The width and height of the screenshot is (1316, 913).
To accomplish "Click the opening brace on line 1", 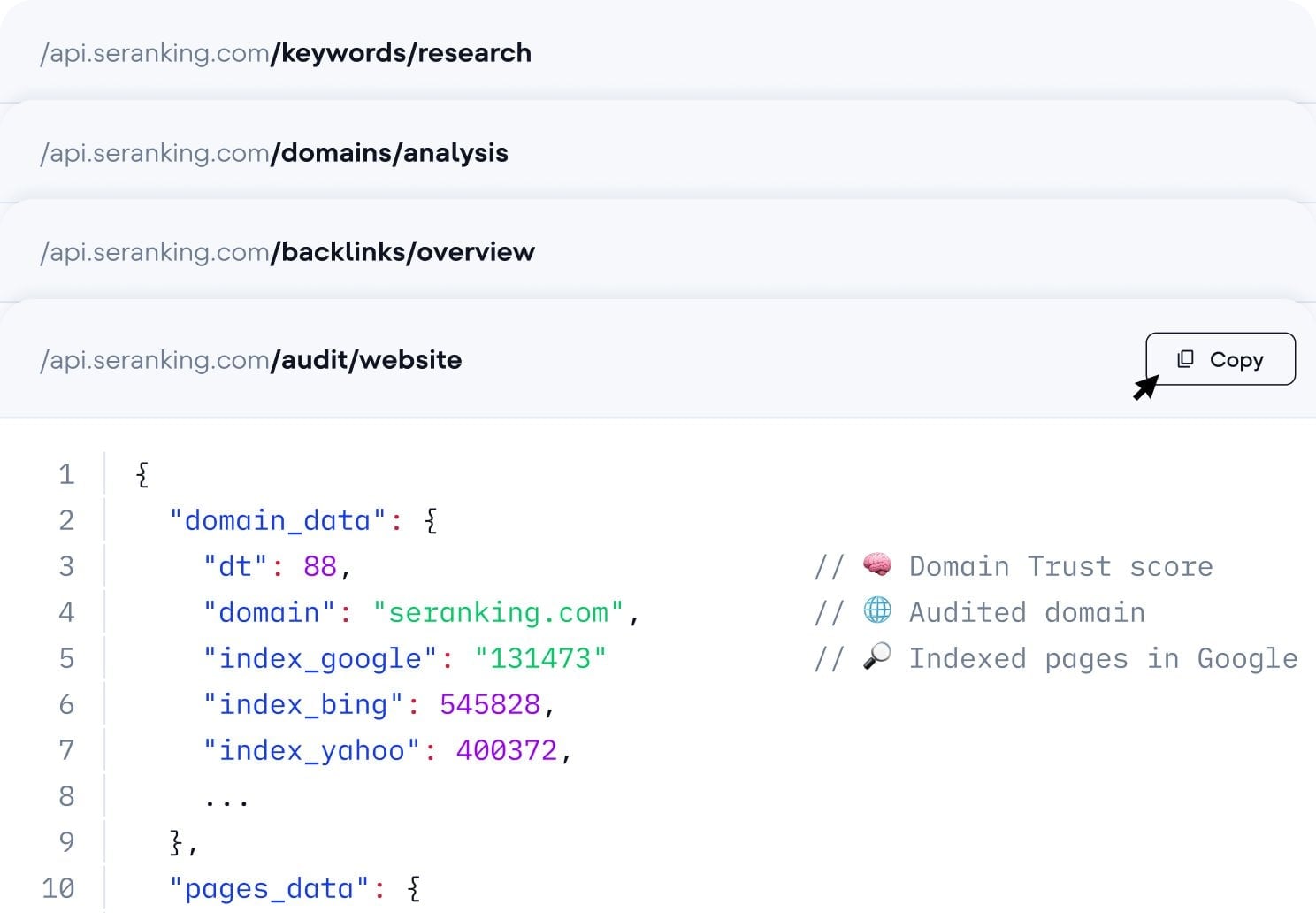I will [x=142, y=474].
